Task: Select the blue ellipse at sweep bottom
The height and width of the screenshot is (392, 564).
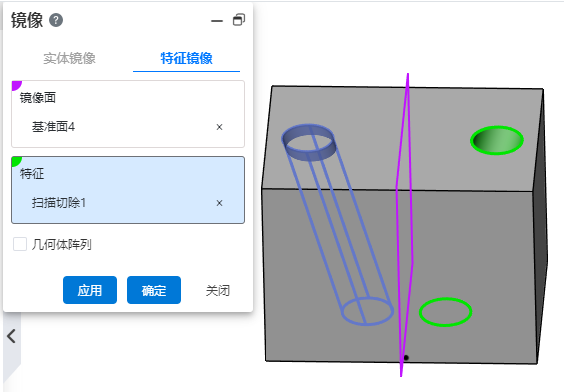Action: pos(367,311)
